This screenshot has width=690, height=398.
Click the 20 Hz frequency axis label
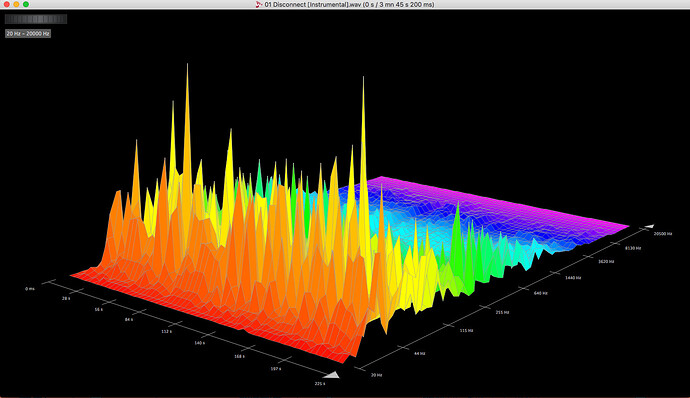pos(377,376)
